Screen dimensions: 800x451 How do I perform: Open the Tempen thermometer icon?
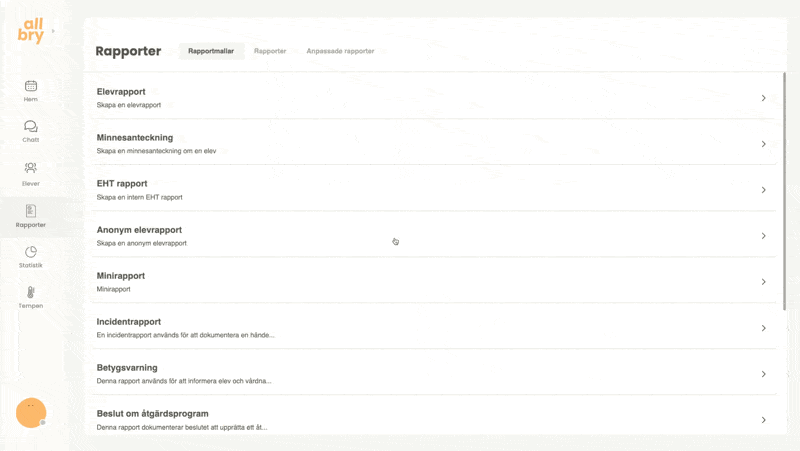coord(31,293)
